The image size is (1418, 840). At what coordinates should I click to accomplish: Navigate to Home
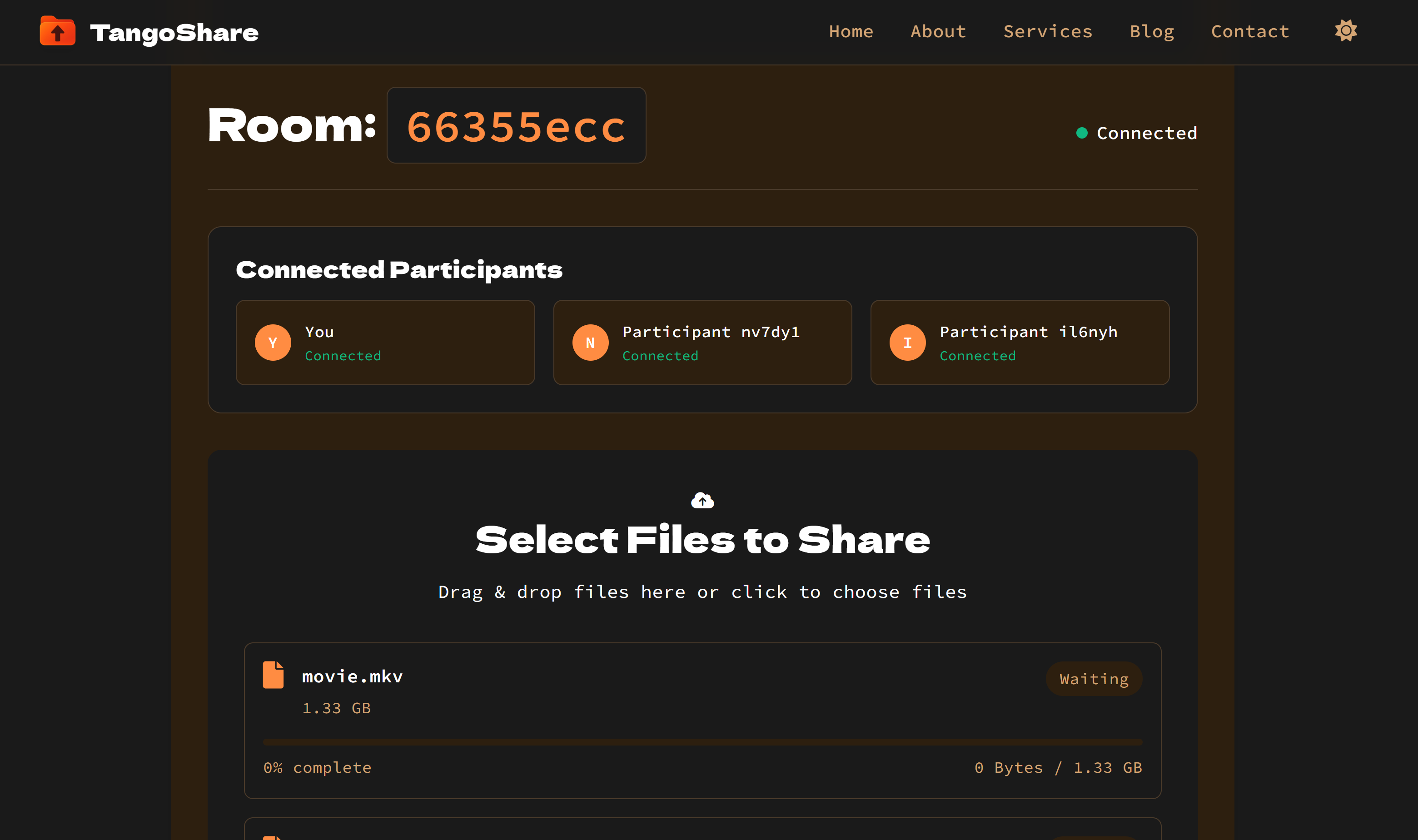pyautogui.click(x=851, y=31)
